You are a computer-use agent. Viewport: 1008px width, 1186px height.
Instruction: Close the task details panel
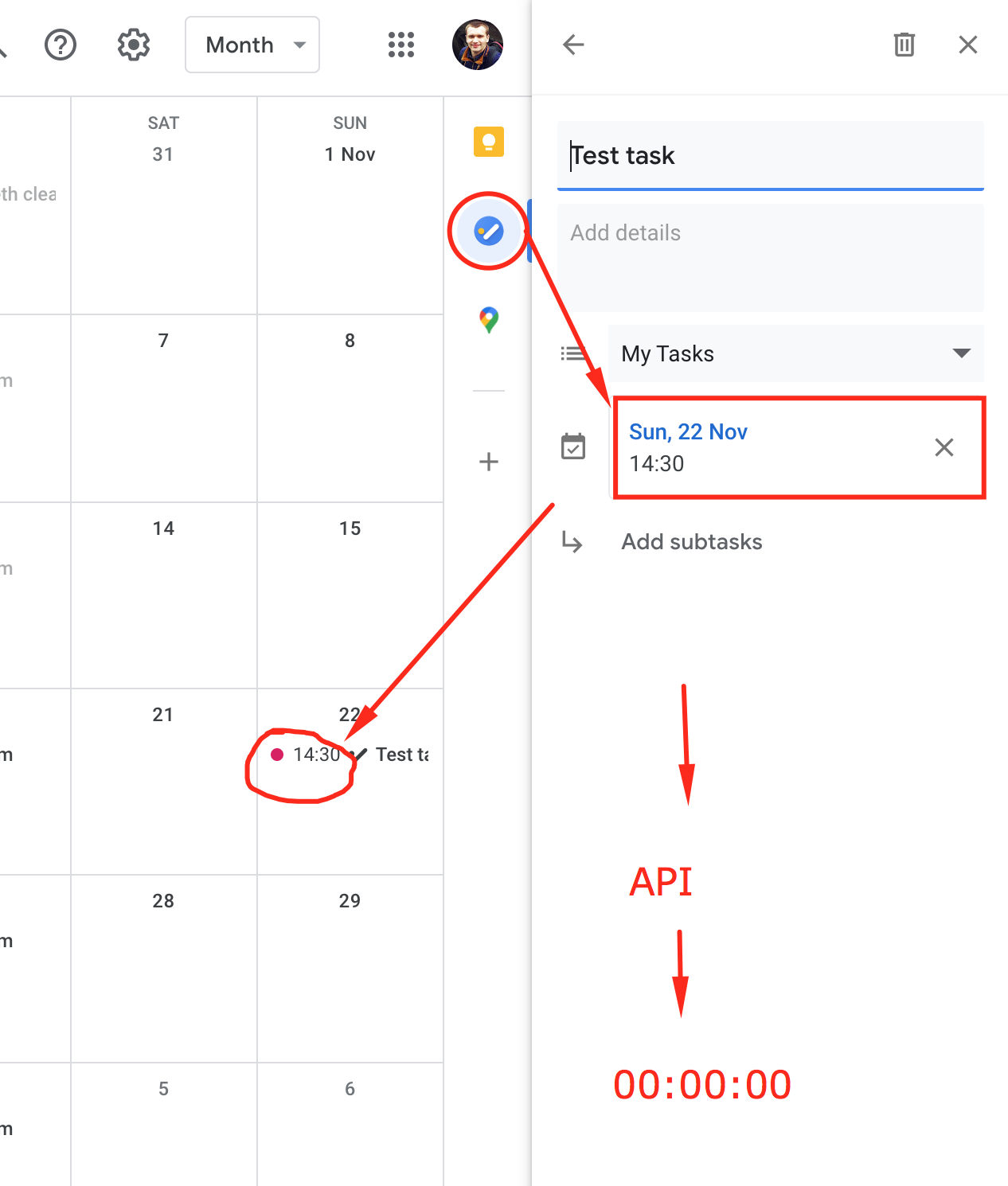pyautogui.click(x=967, y=45)
